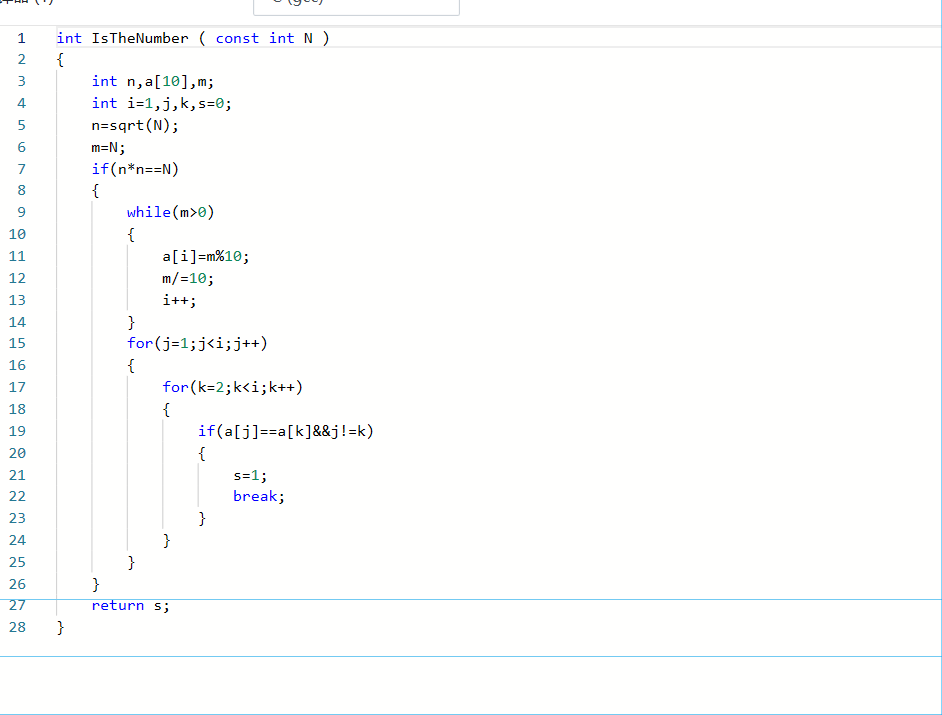Select line number 5 in the gutter
942x715 pixels.
(22, 126)
